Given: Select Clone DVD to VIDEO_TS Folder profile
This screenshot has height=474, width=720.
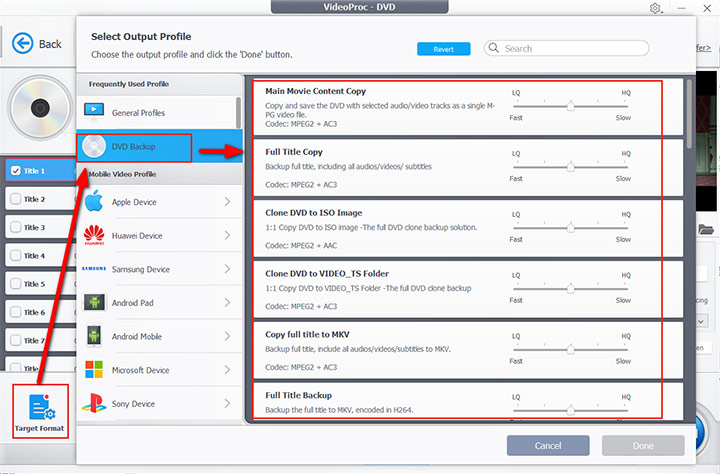Looking at the screenshot, I should [468, 289].
